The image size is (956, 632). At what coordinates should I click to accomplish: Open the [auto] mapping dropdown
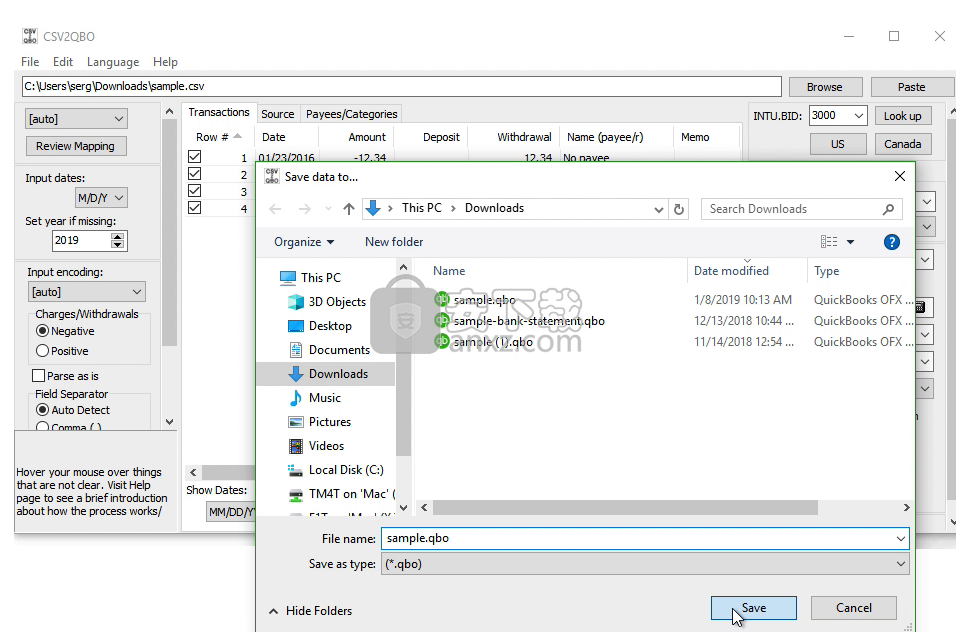76,119
